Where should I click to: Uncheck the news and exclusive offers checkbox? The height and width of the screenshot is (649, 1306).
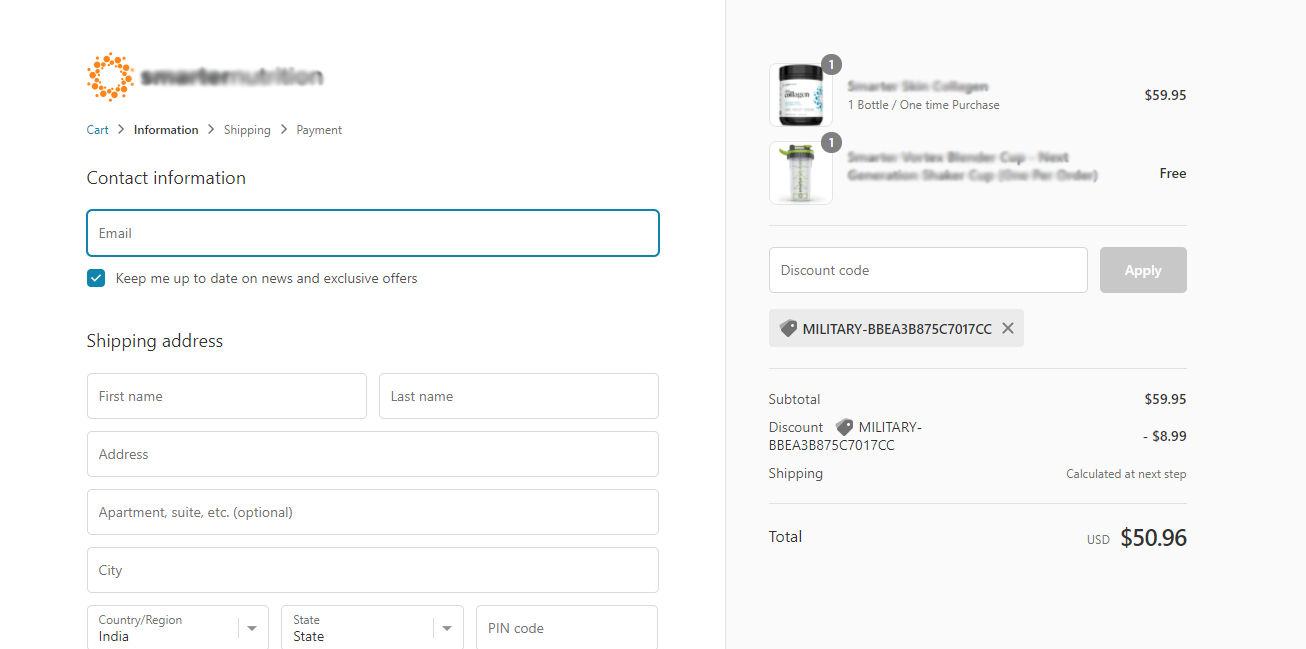[96, 278]
